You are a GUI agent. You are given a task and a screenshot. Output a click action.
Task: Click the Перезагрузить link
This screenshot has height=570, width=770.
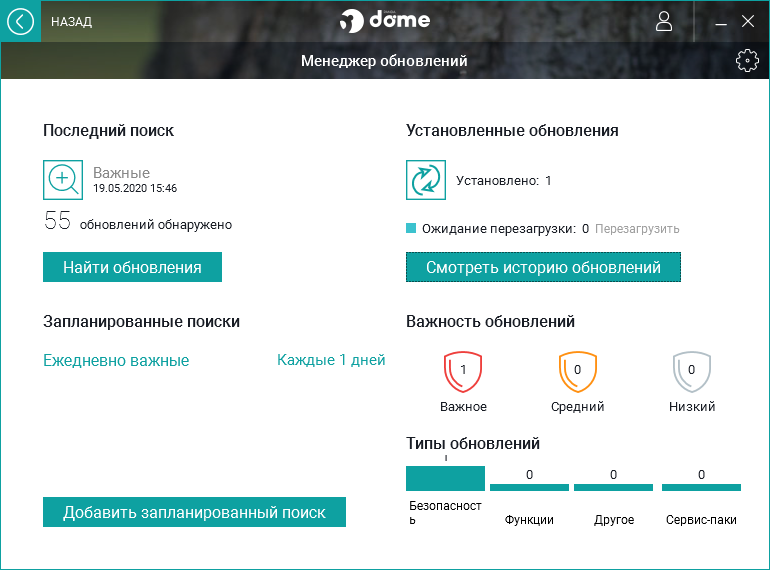[x=637, y=229]
